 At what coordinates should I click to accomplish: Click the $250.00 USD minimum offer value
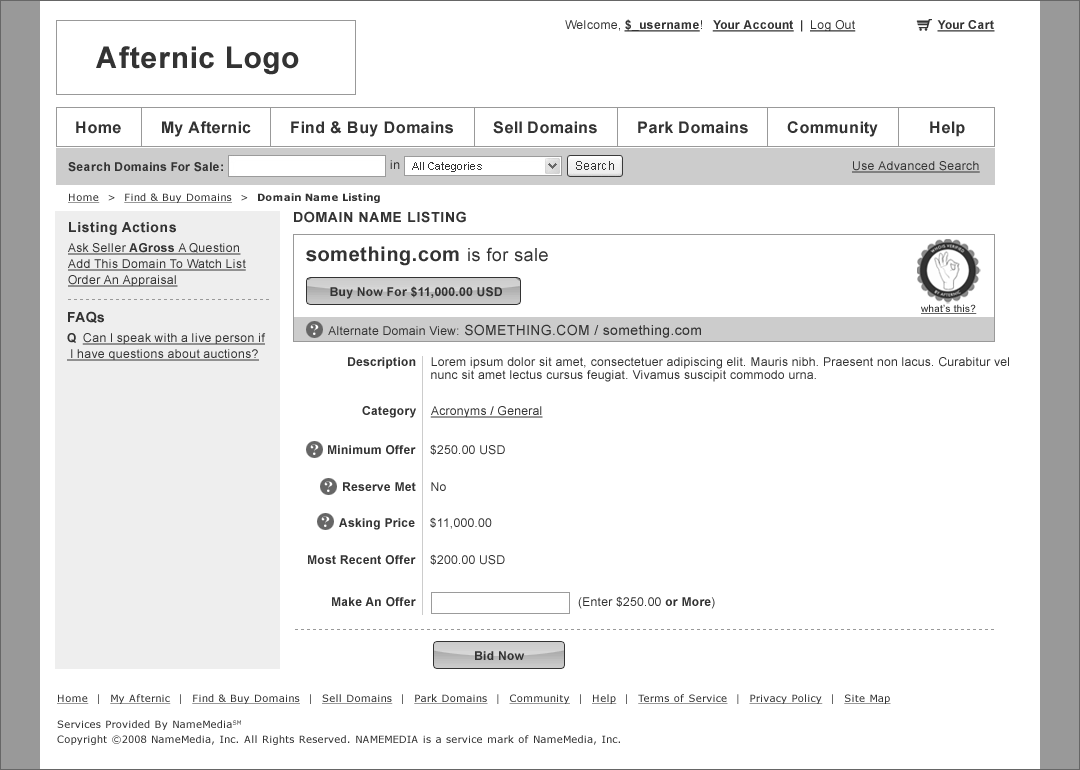[x=468, y=450]
